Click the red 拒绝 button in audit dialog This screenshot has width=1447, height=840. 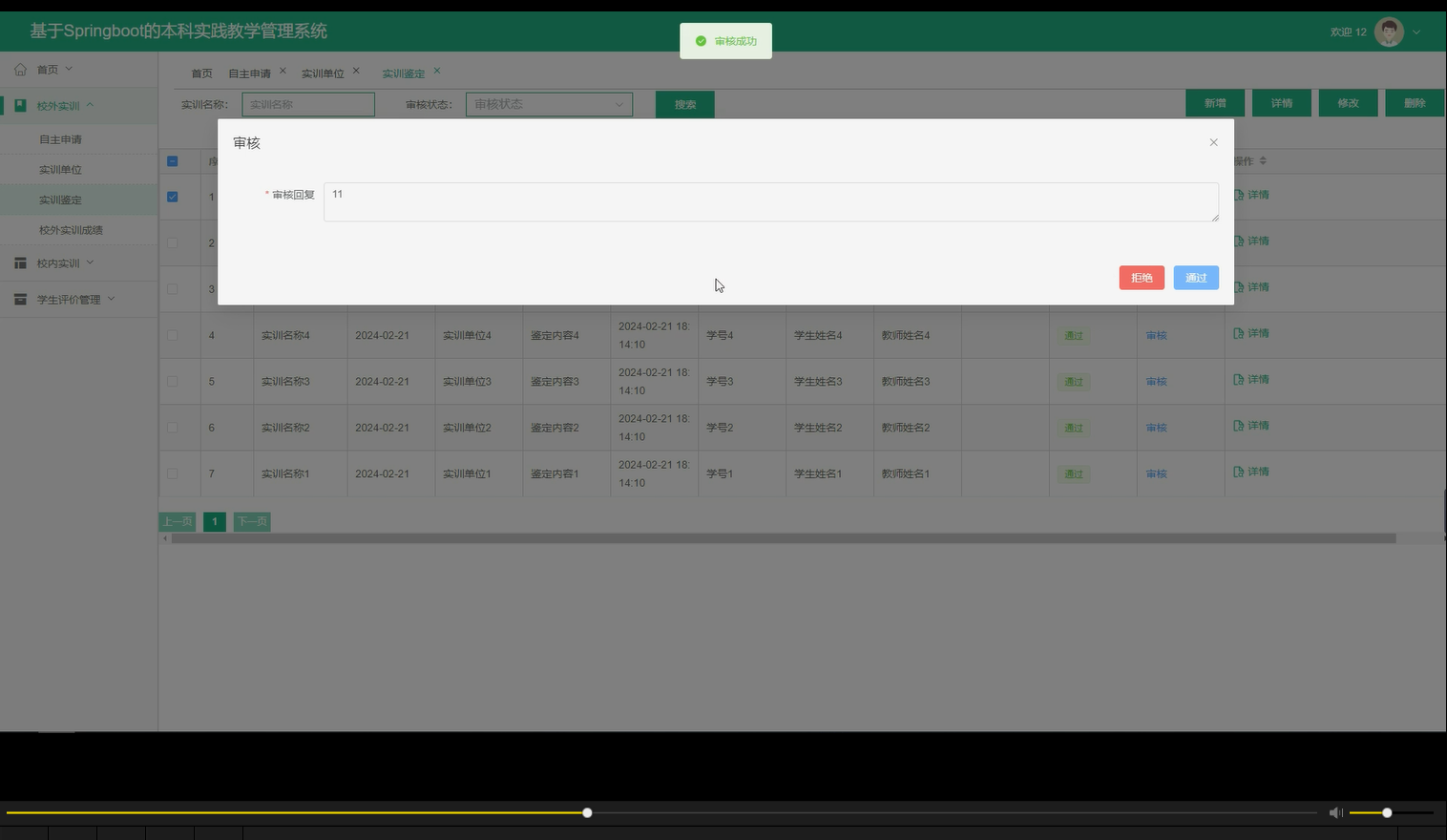[1141, 277]
